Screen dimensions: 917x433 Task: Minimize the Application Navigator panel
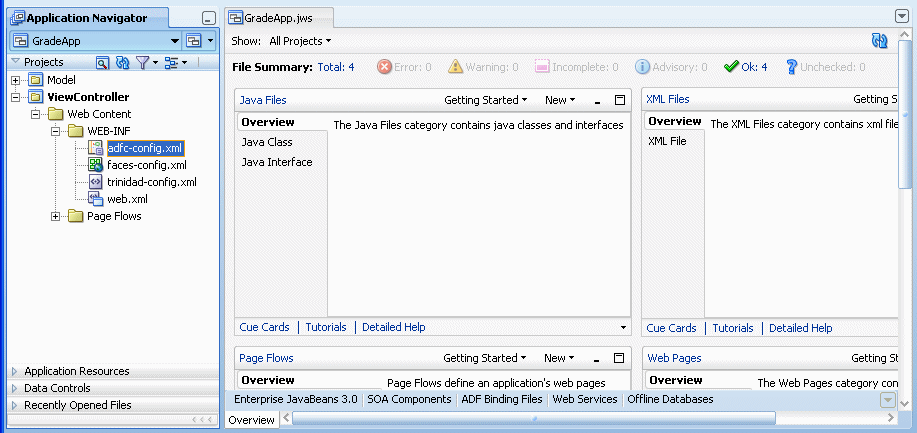tap(209, 19)
